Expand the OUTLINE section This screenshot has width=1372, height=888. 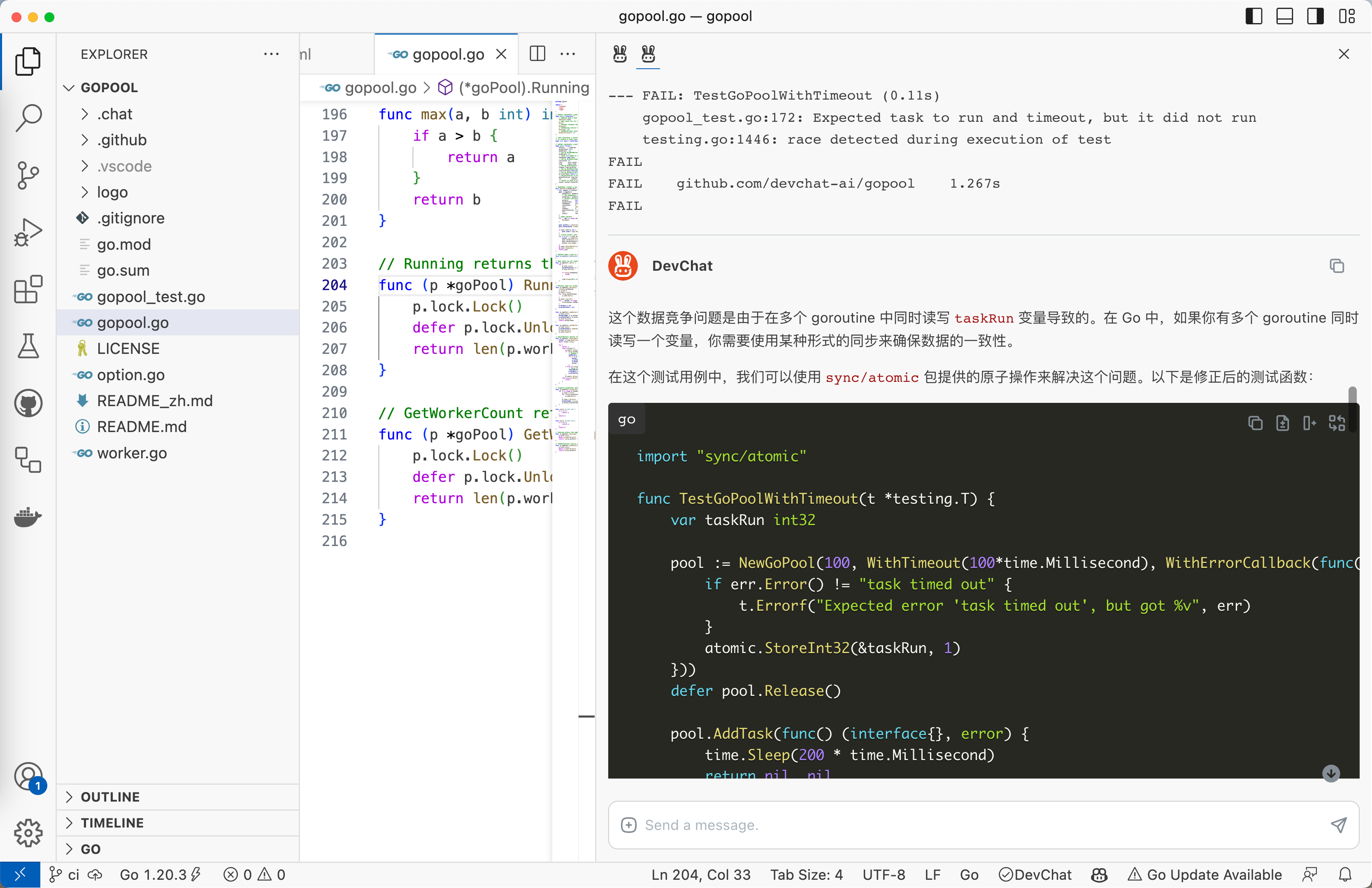click(x=110, y=796)
